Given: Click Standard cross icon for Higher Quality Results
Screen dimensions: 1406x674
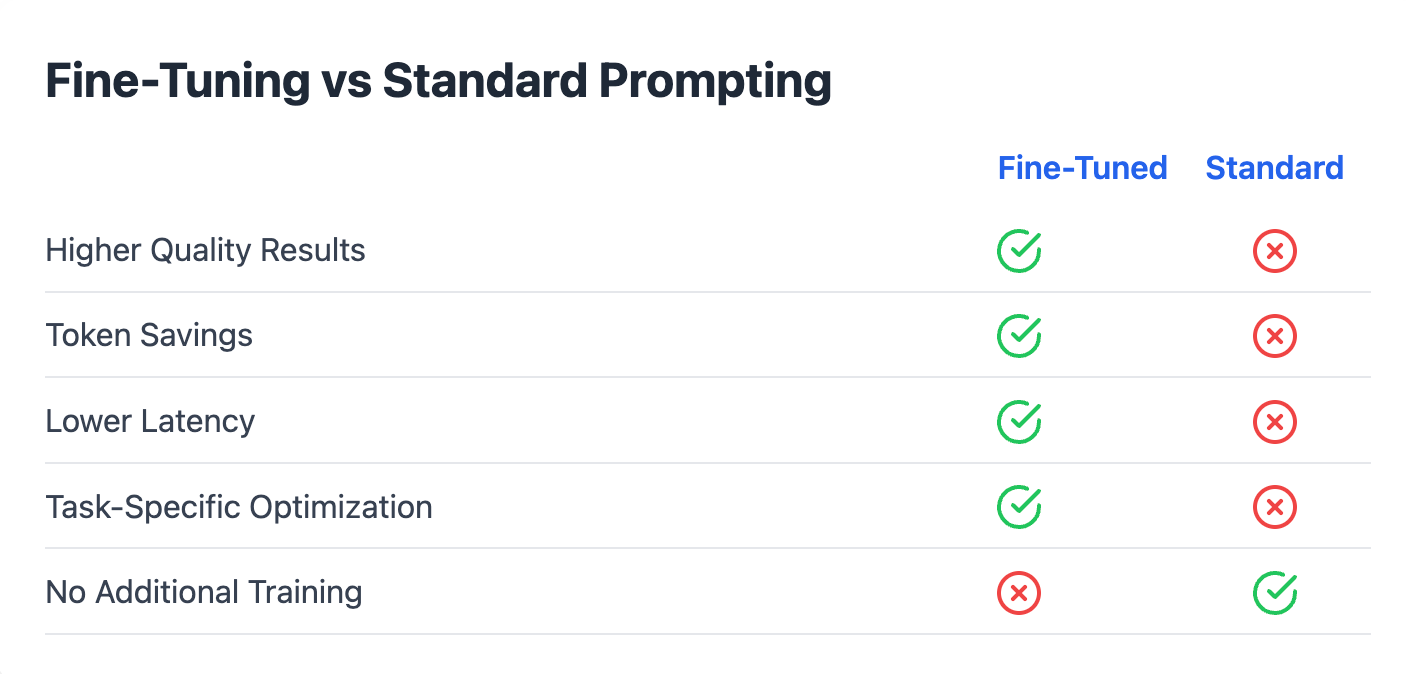Looking at the screenshot, I should point(1275,250).
